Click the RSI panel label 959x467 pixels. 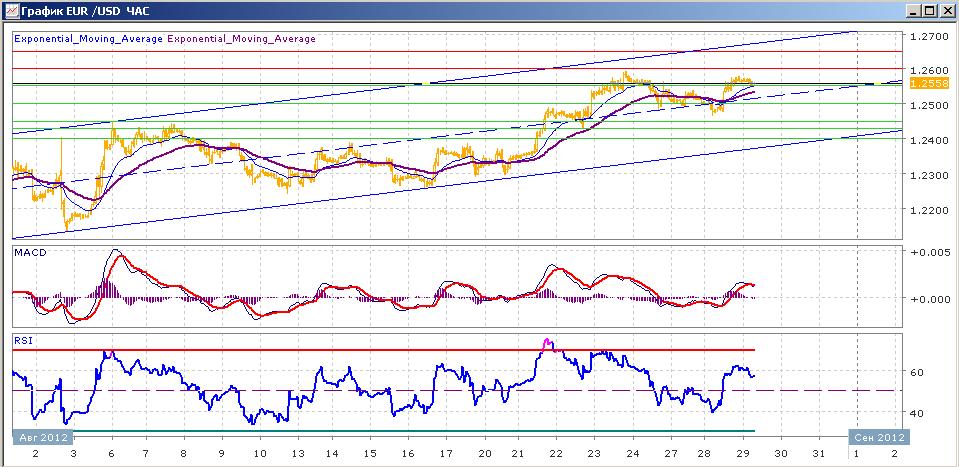21,341
